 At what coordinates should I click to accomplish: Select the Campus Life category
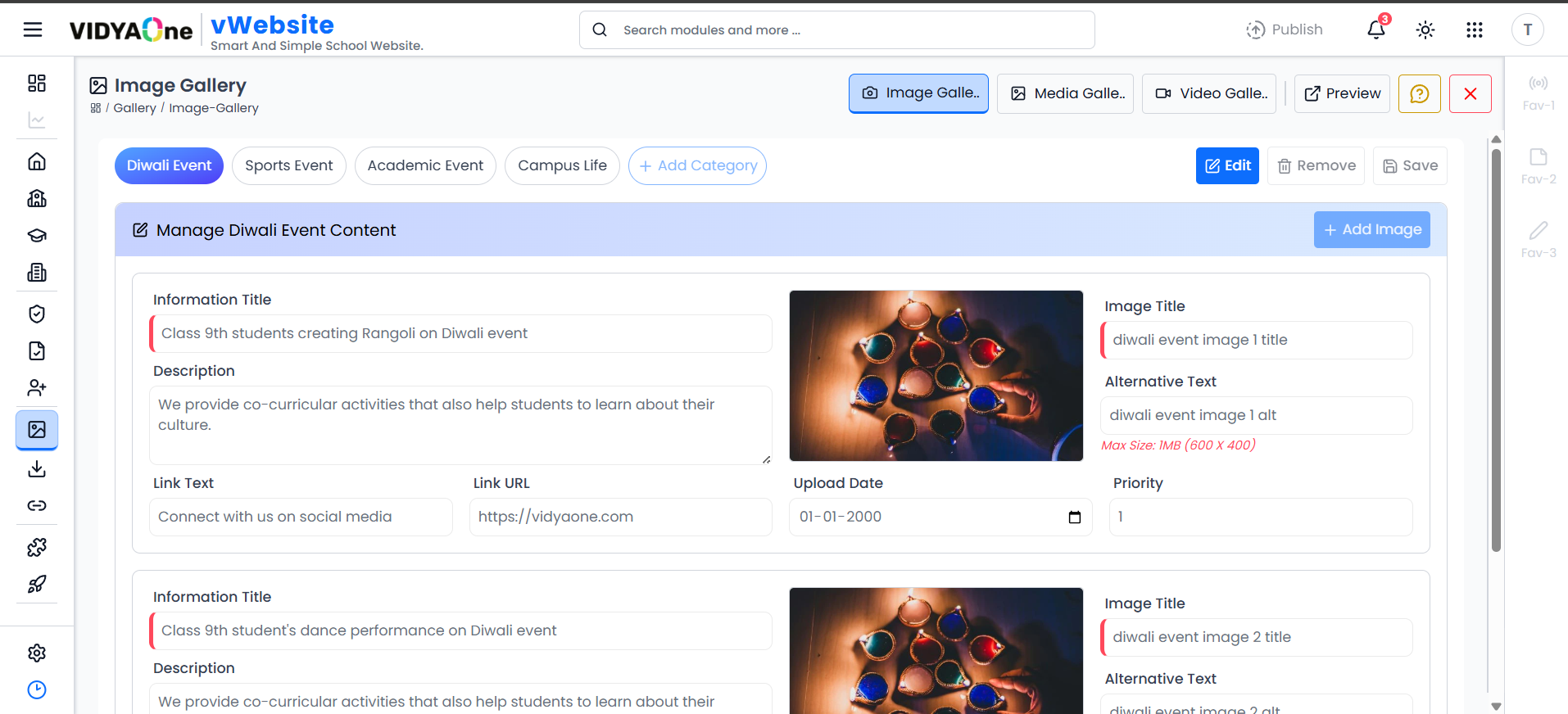click(x=562, y=165)
